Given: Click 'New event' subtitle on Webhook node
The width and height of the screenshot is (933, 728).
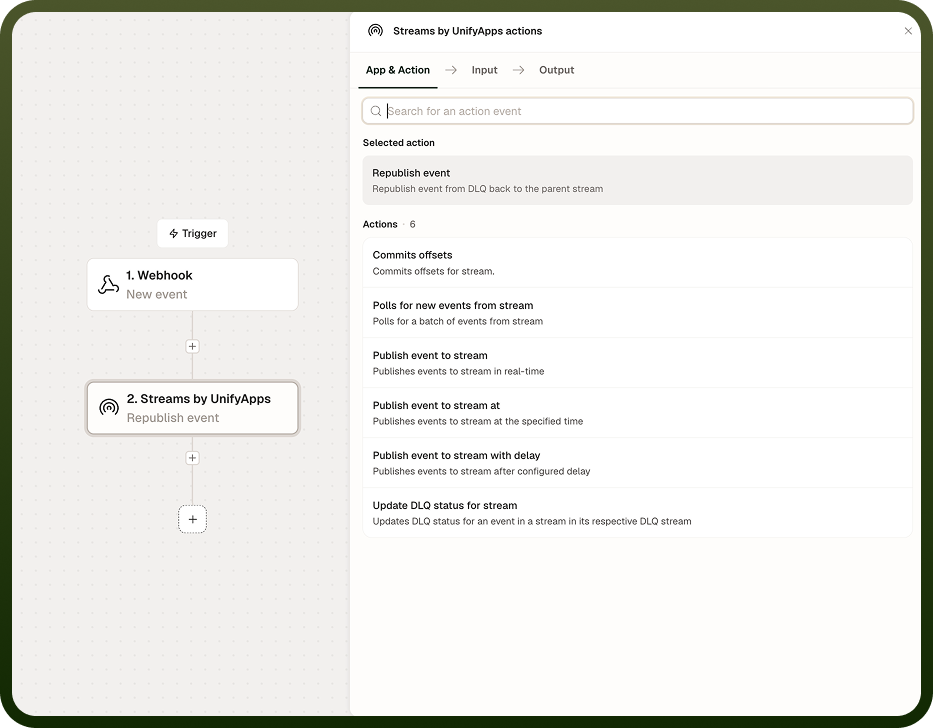Looking at the screenshot, I should pyautogui.click(x=156, y=294).
